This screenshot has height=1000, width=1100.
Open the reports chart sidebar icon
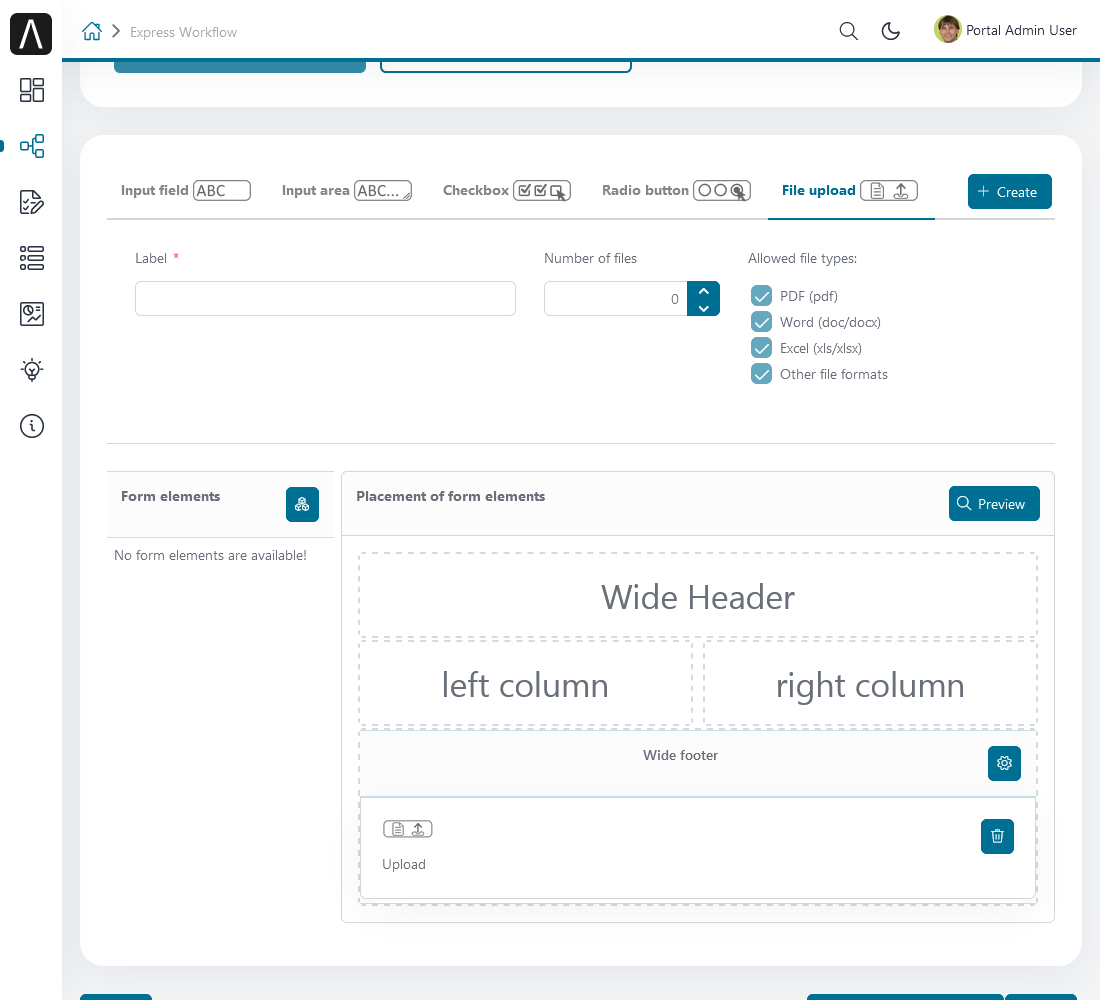(32, 314)
